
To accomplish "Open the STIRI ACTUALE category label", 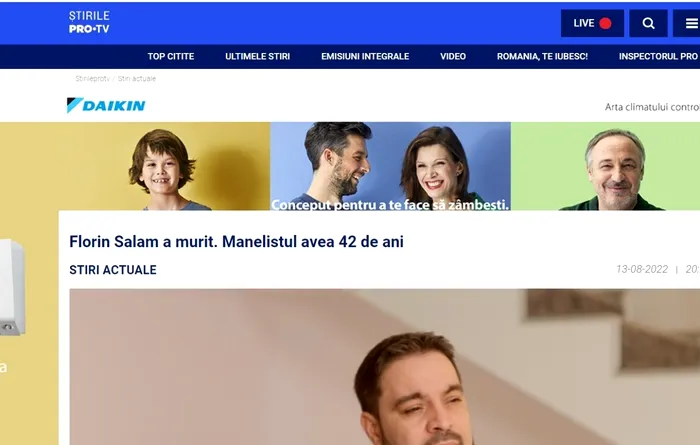I will point(113,270).
